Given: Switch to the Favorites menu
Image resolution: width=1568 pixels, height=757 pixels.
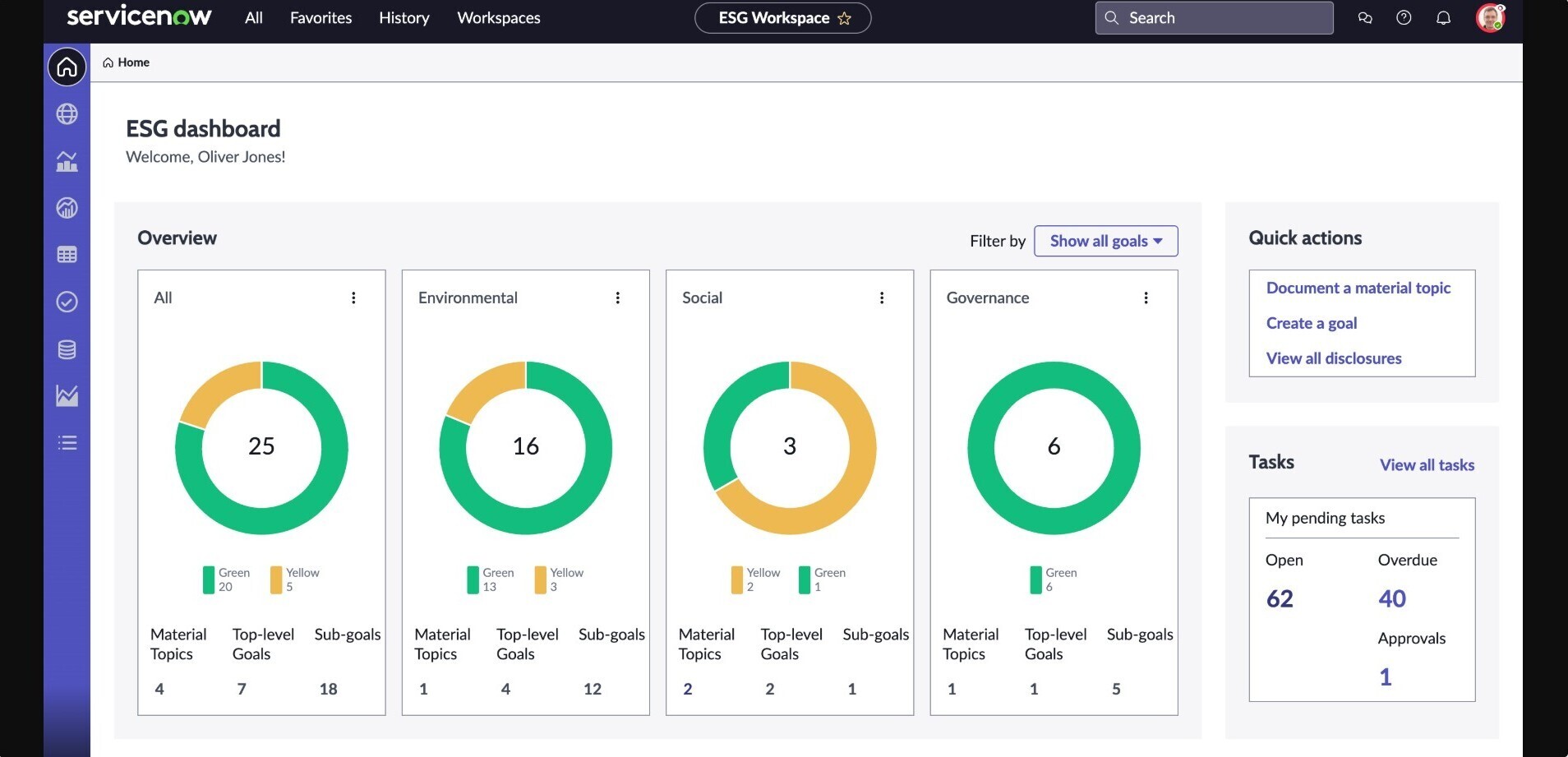Looking at the screenshot, I should pyautogui.click(x=321, y=17).
